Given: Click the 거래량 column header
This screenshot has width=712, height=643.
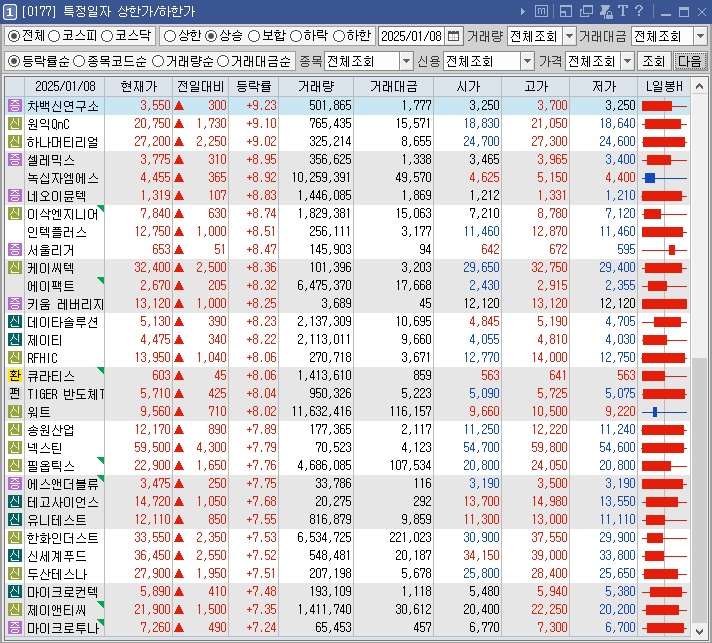Looking at the screenshot, I should 316,86.
